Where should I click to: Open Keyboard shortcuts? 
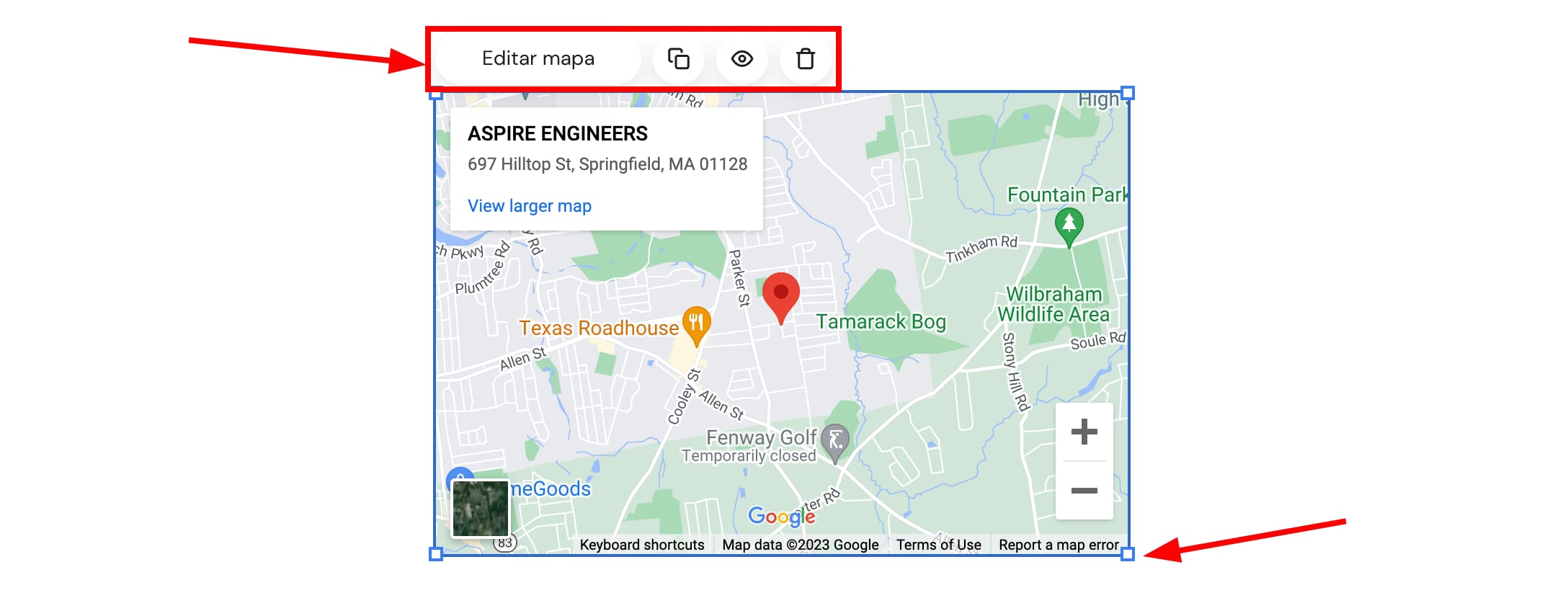click(642, 545)
